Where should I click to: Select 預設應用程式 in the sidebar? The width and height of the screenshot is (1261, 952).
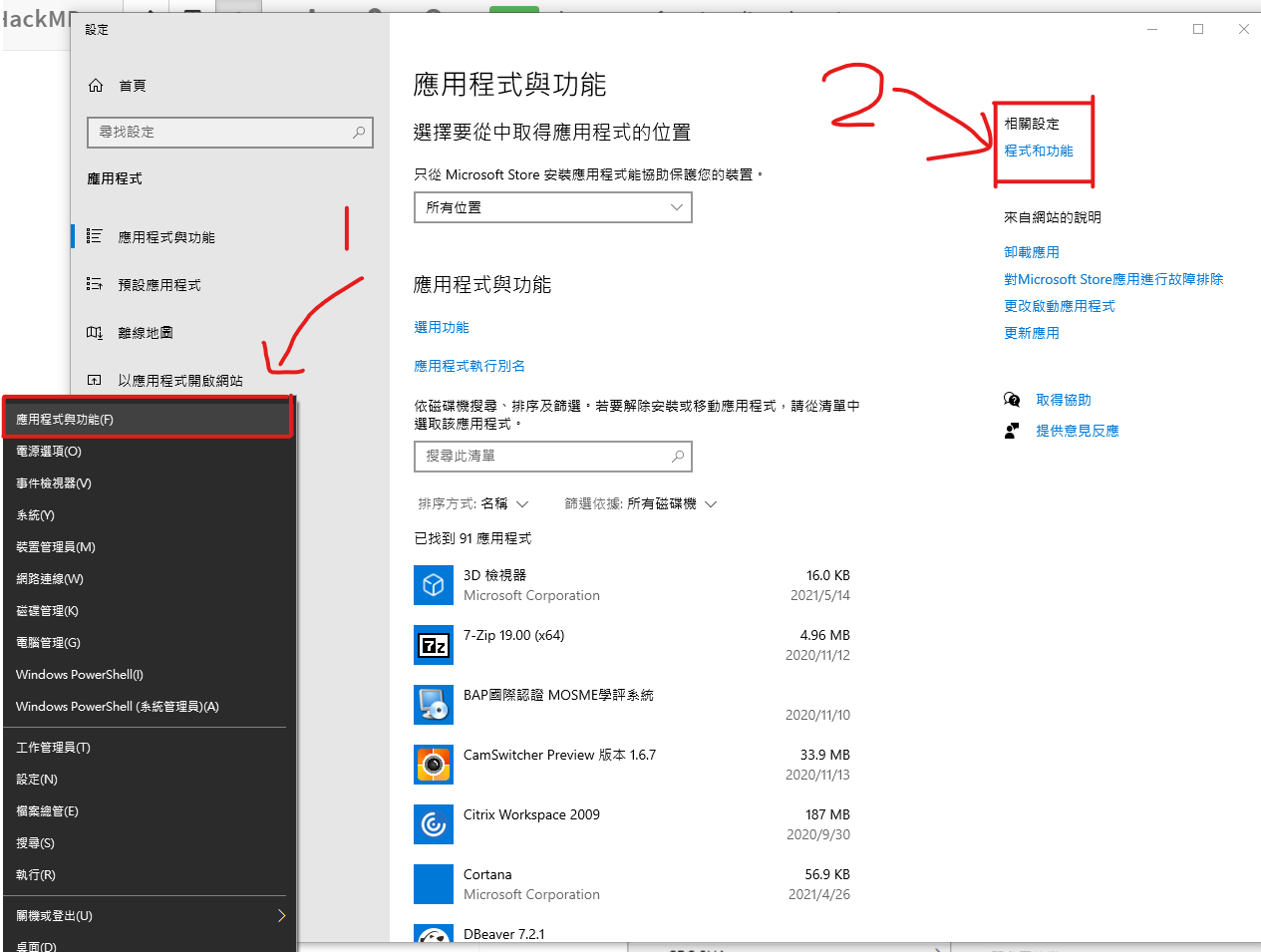point(159,285)
